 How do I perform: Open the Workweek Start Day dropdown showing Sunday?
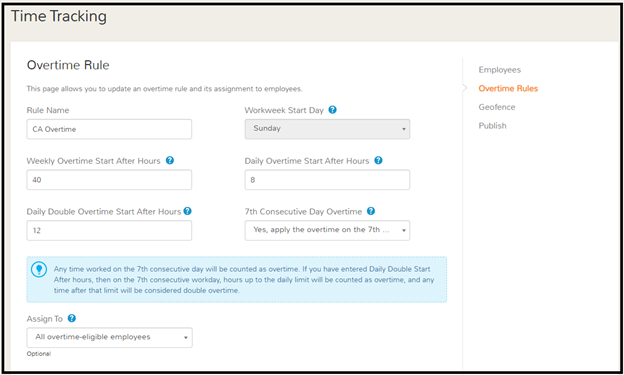[327, 129]
